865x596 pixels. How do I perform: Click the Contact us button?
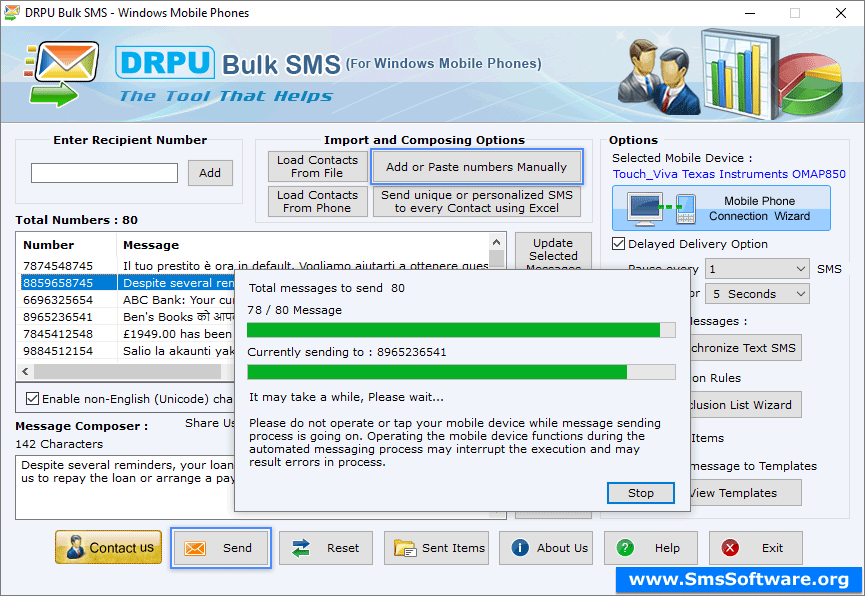[109, 547]
